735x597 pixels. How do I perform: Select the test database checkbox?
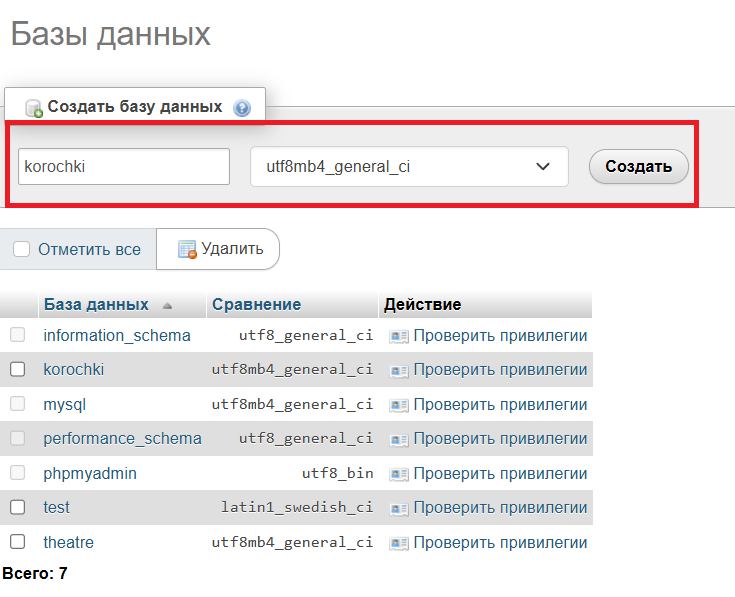pyautogui.click(x=17, y=508)
